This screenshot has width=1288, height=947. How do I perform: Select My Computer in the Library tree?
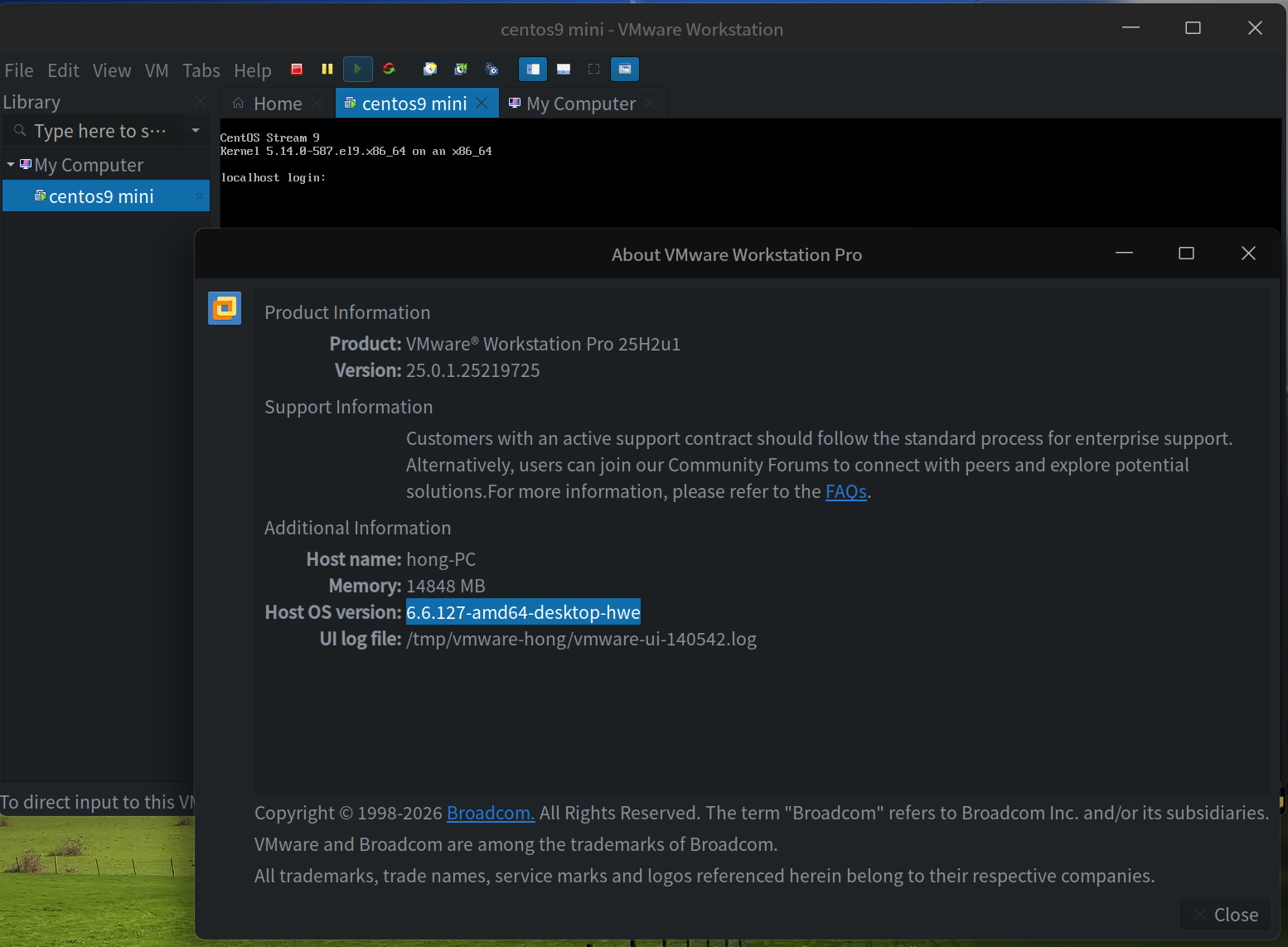tap(89, 165)
